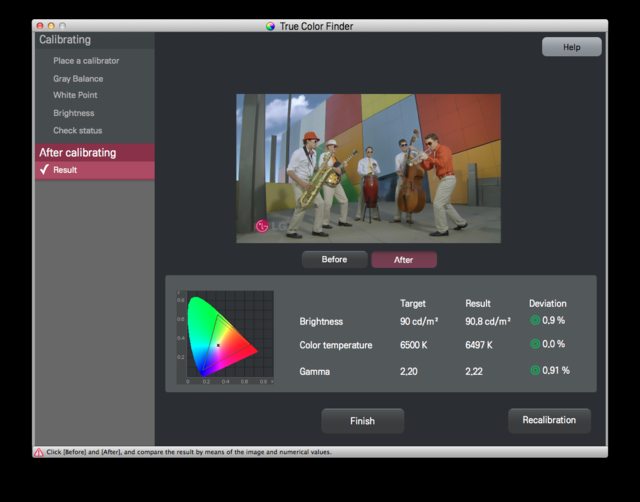Click the Gamma deviation green indicator
The height and width of the screenshot is (502, 640).
(535, 370)
